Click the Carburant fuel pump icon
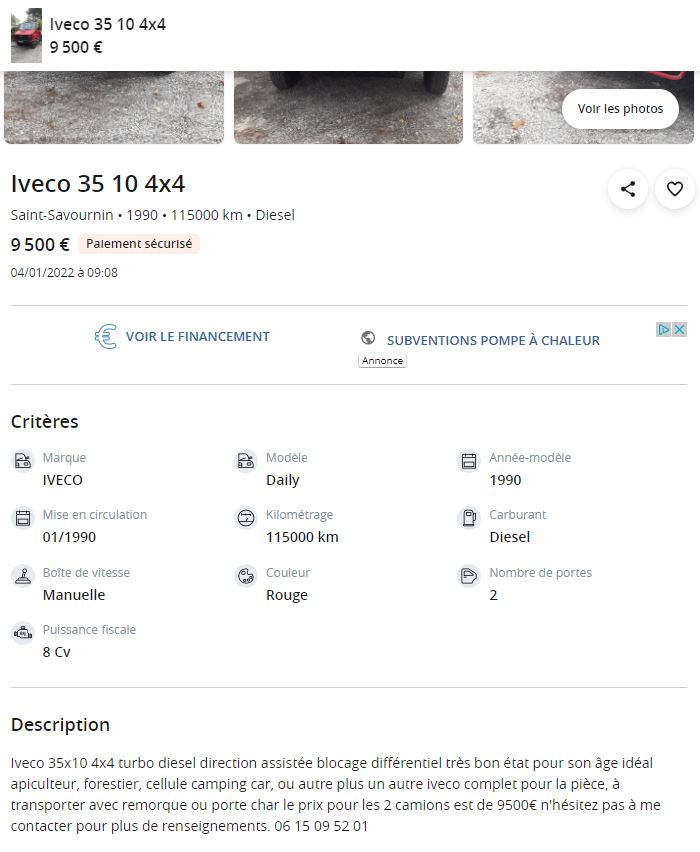 pos(468,518)
